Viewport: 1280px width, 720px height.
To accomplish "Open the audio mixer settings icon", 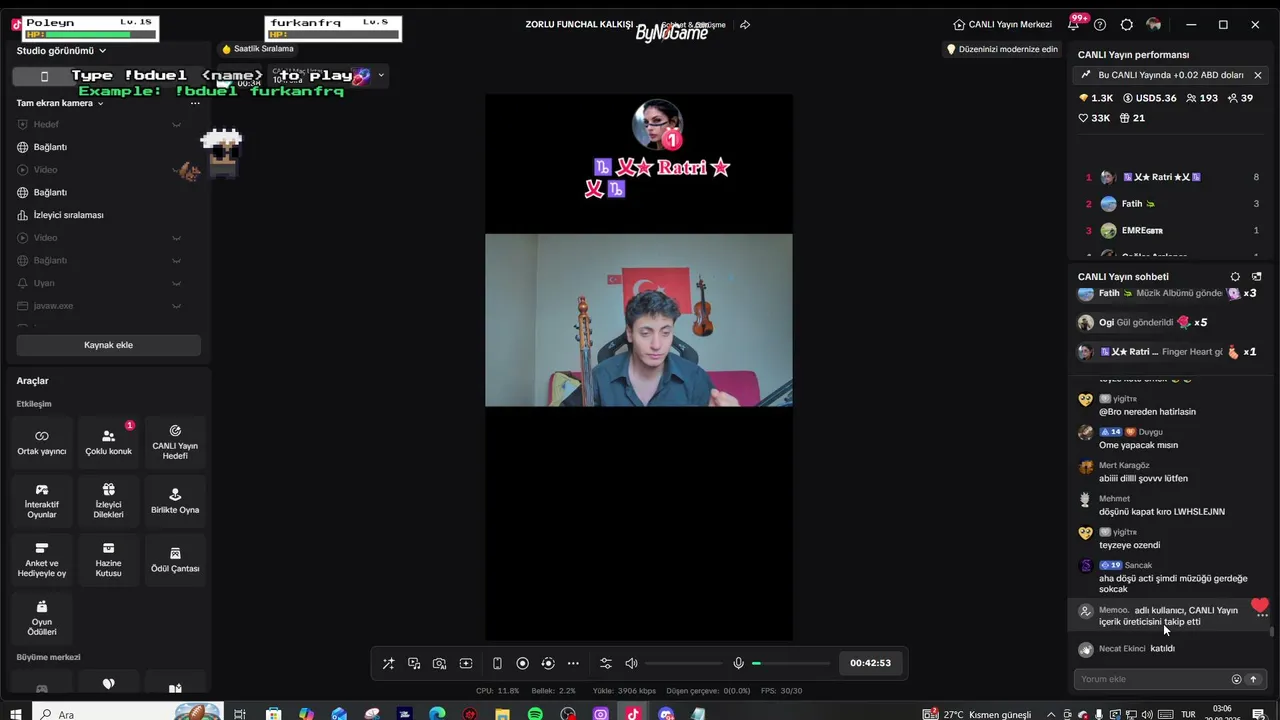I will point(606,663).
